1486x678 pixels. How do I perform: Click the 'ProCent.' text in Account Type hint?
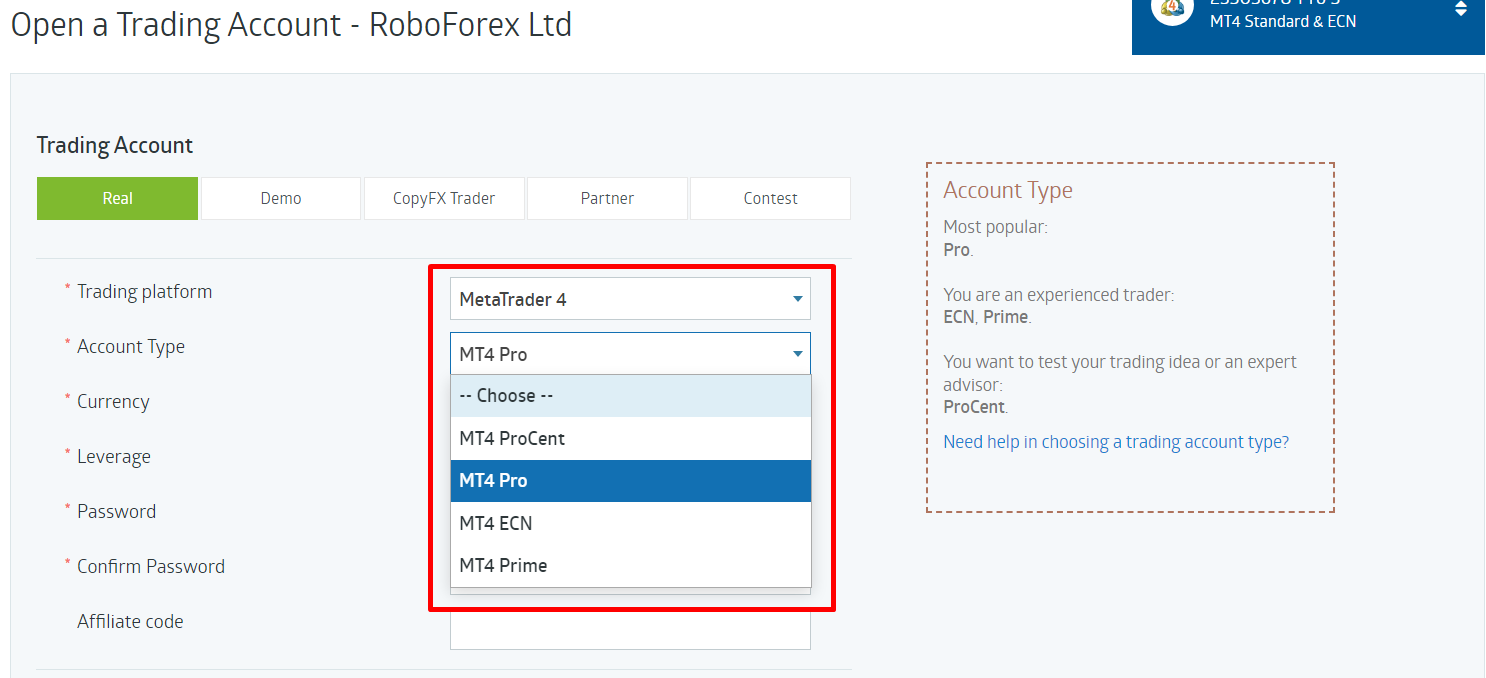[975, 407]
